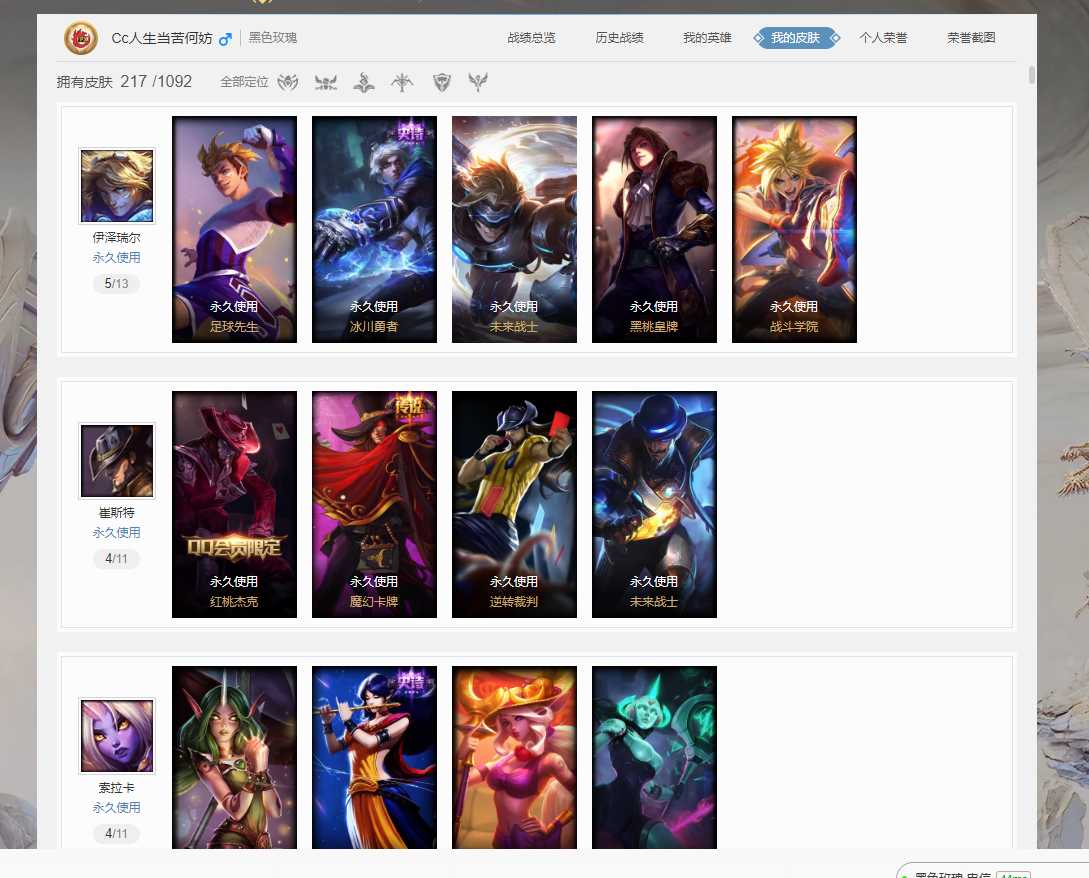This screenshot has height=878, width=1089.
Task: Open the 黑桃皇牌 skin card
Action: coord(654,229)
